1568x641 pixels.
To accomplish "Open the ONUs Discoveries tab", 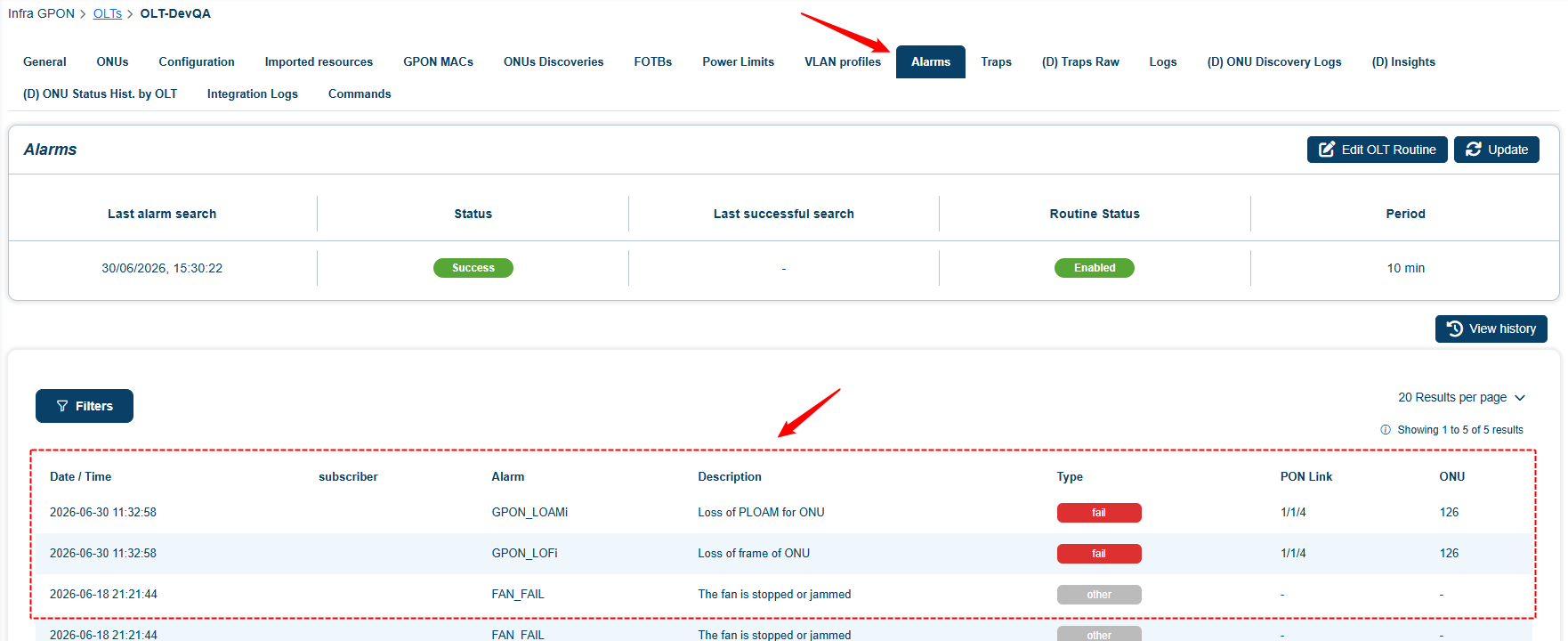I will (554, 61).
